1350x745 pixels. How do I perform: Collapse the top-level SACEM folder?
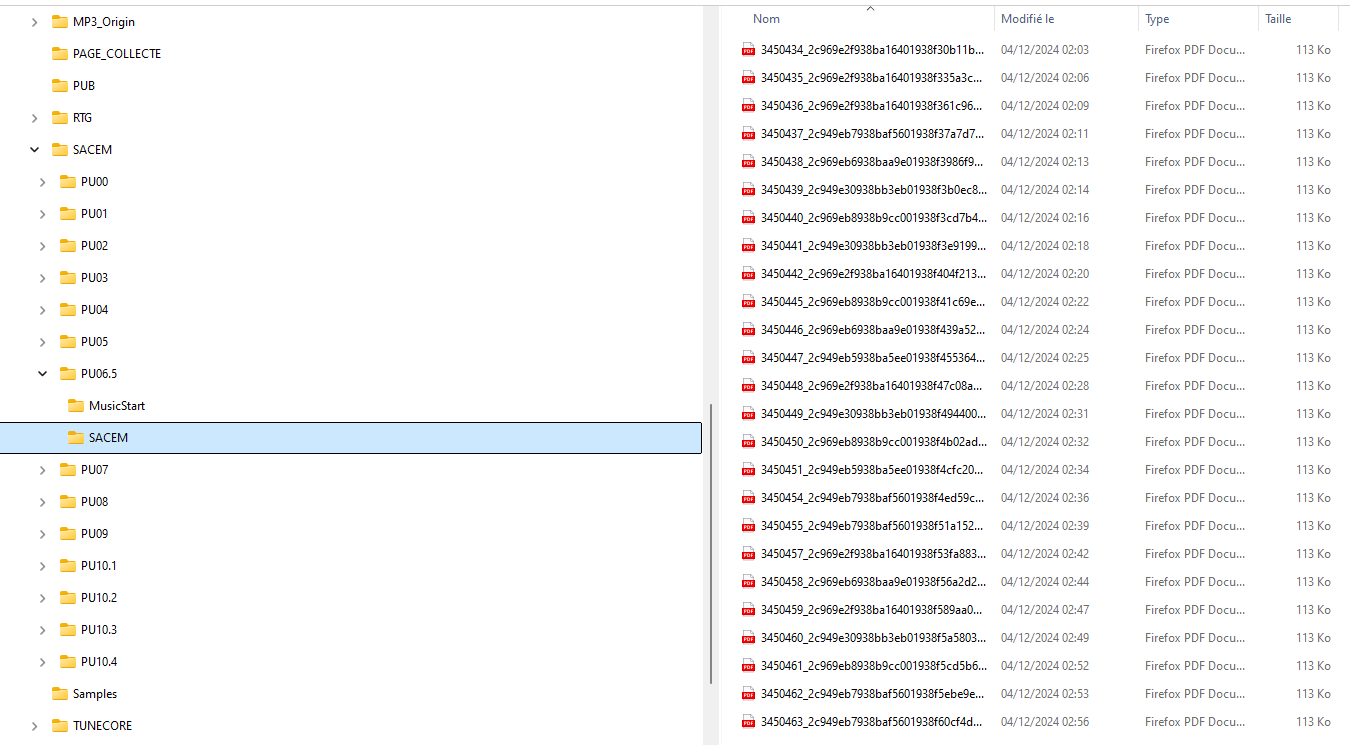[x=34, y=150]
